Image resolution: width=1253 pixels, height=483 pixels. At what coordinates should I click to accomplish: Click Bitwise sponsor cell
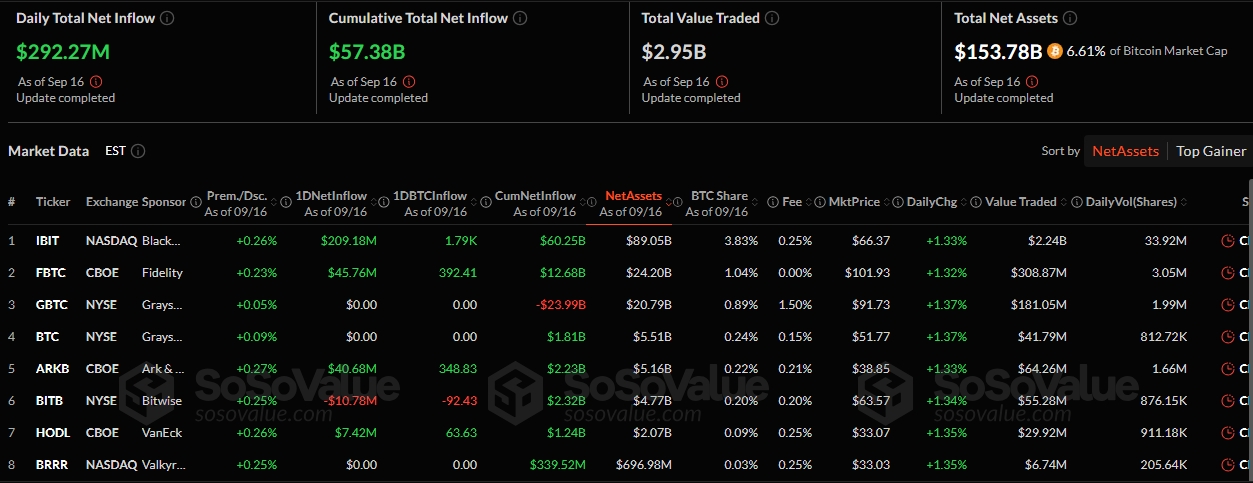coord(163,401)
